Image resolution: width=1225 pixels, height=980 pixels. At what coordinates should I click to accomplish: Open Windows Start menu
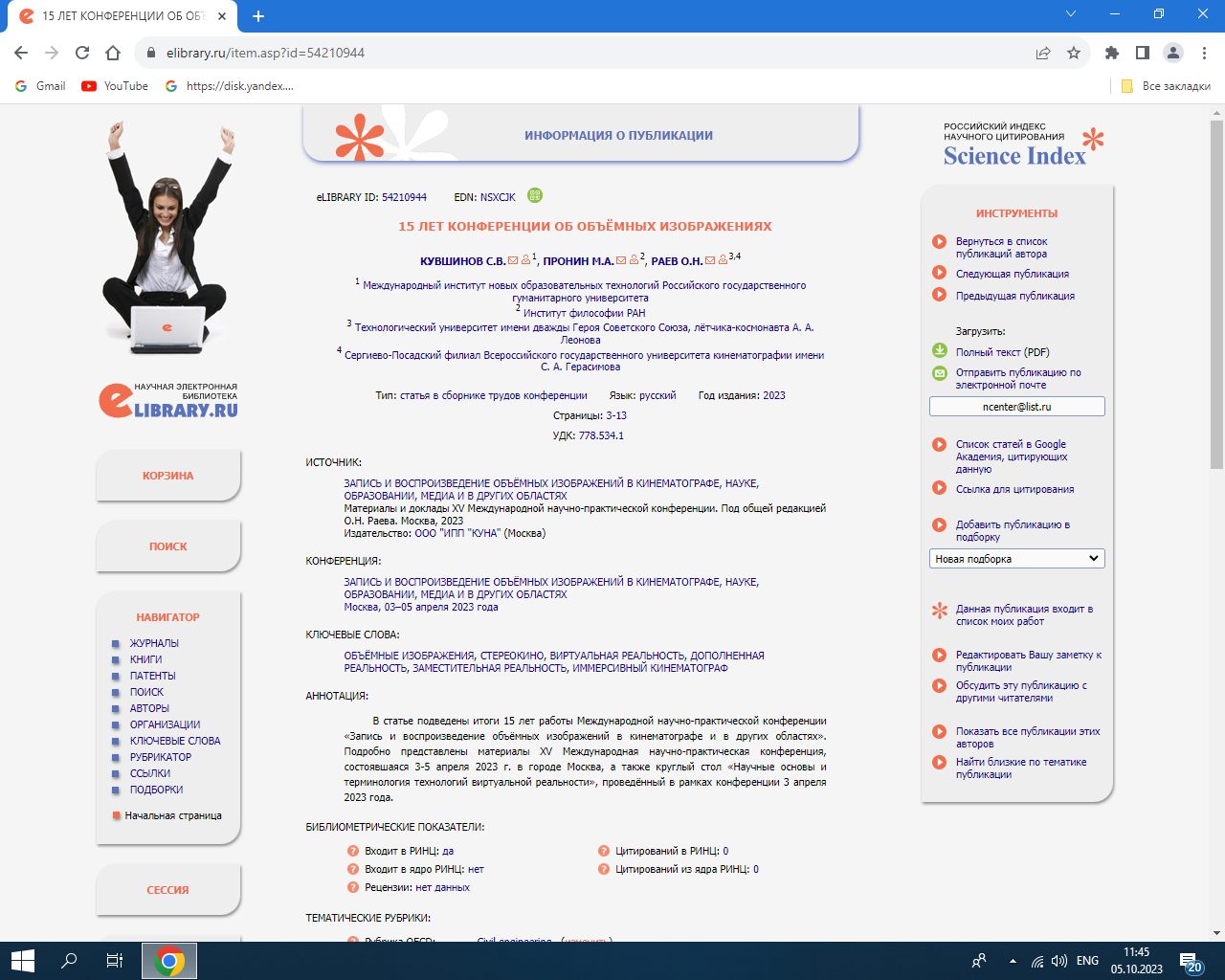point(22,961)
